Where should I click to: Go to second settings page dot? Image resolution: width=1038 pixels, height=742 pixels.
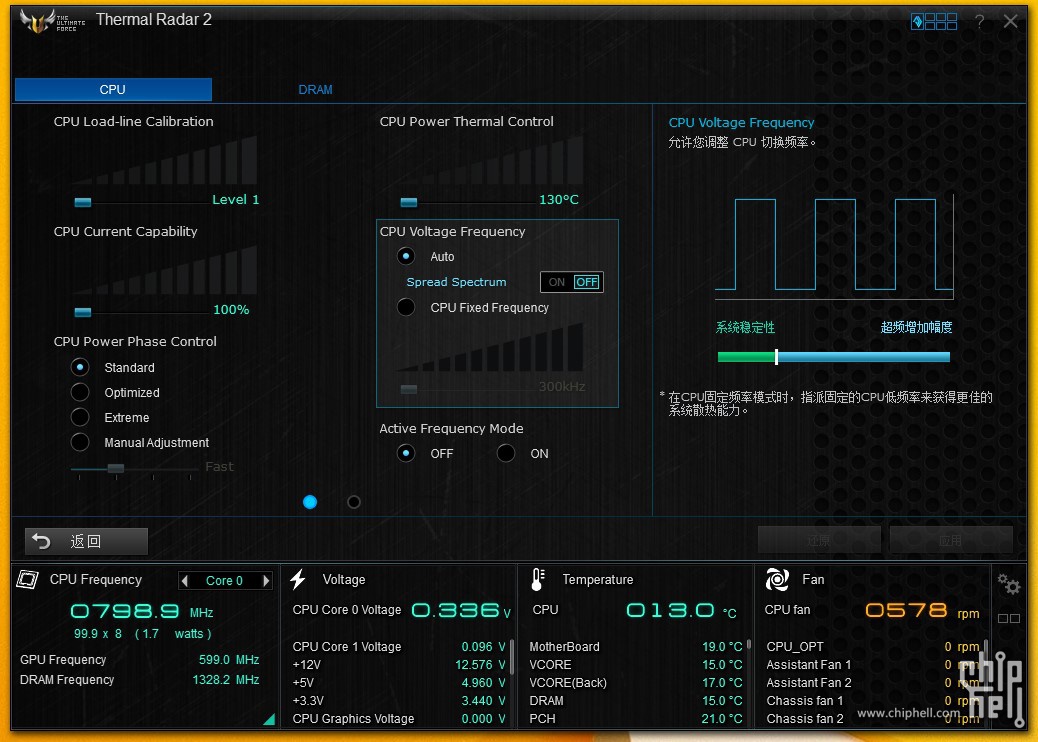[x=354, y=502]
